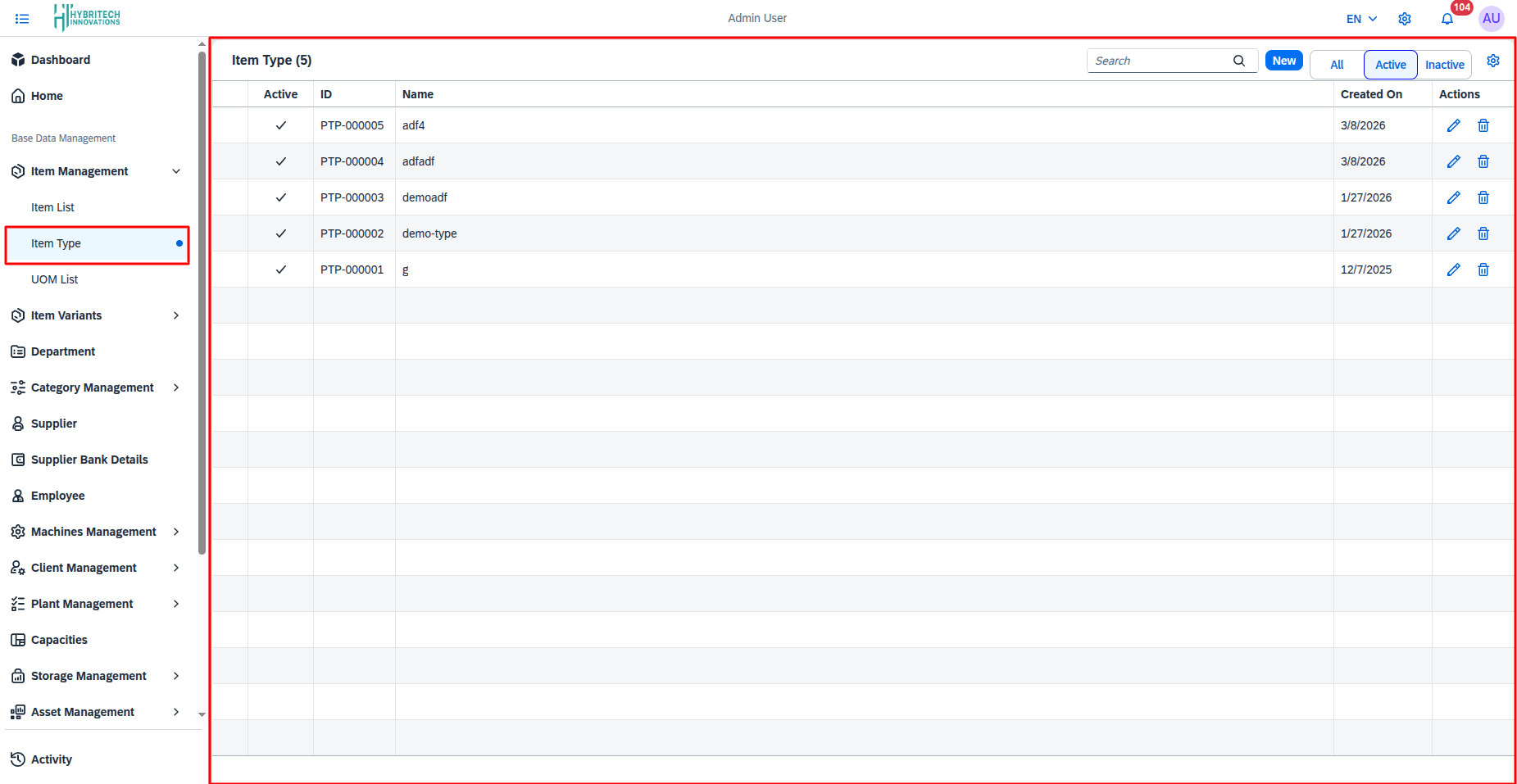
Task: Open the notifications bell
Action: pos(1447,19)
